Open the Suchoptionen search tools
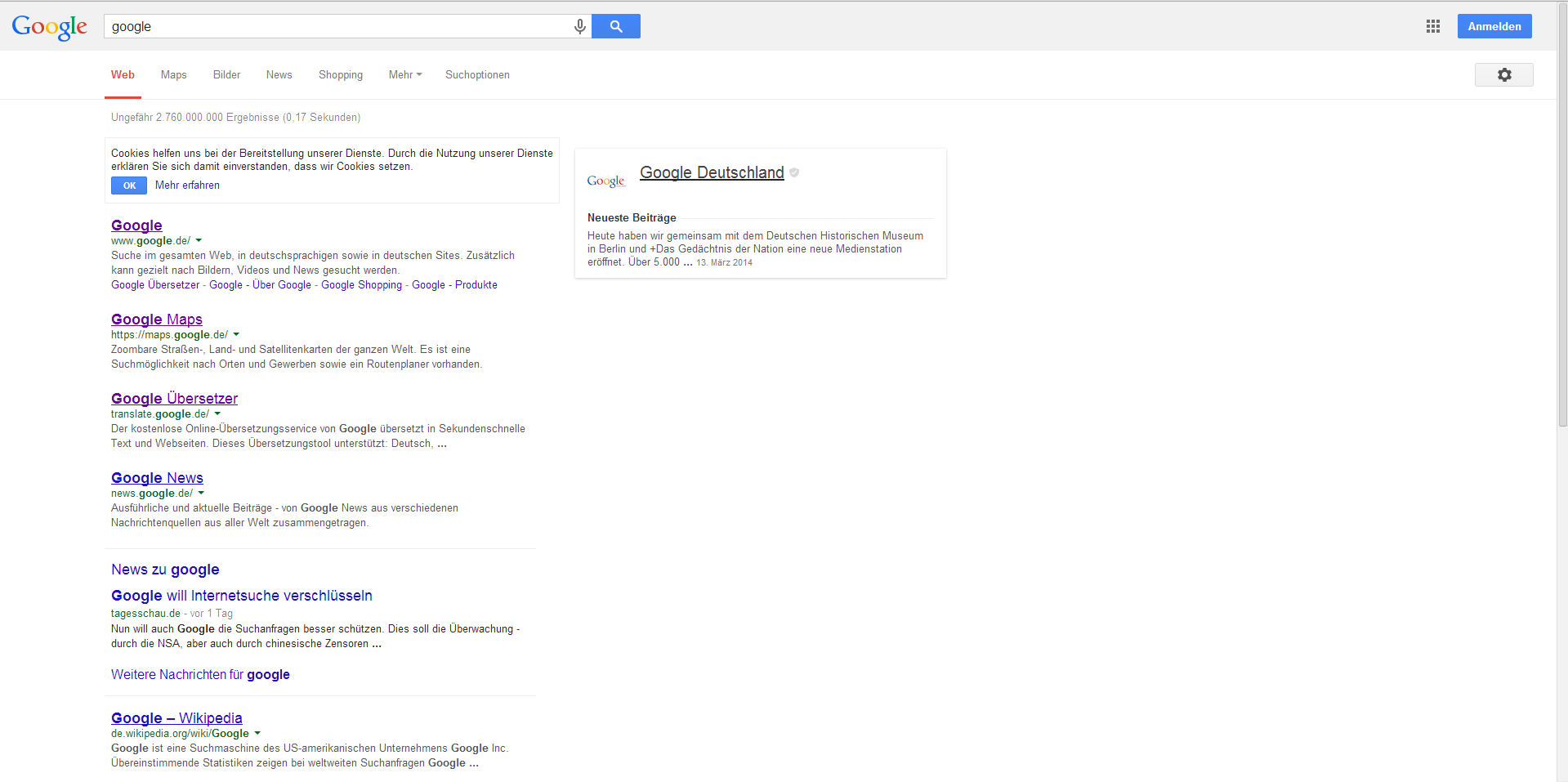 [x=477, y=74]
